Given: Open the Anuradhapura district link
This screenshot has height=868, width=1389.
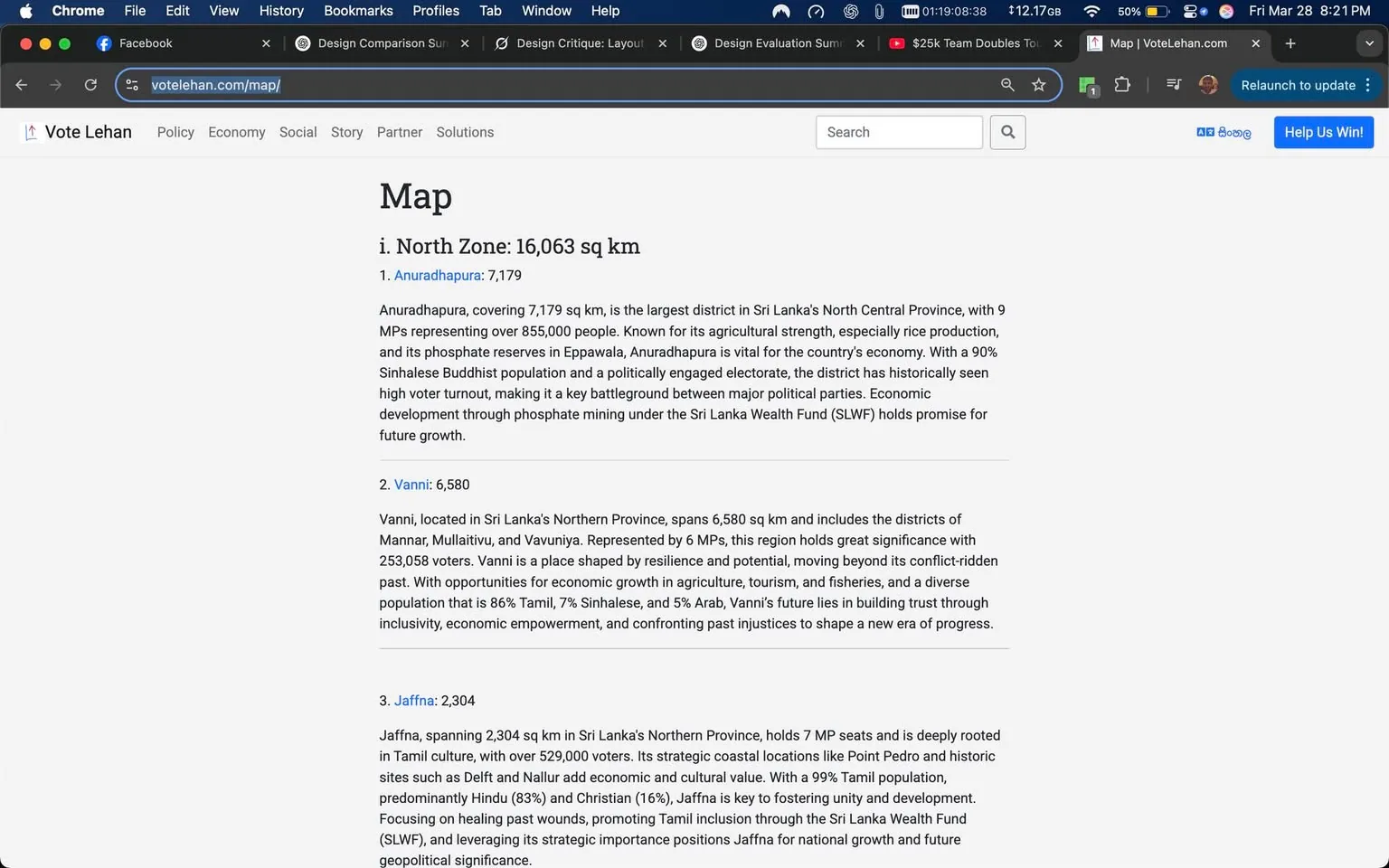Looking at the screenshot, I should [x=437, y=275].
